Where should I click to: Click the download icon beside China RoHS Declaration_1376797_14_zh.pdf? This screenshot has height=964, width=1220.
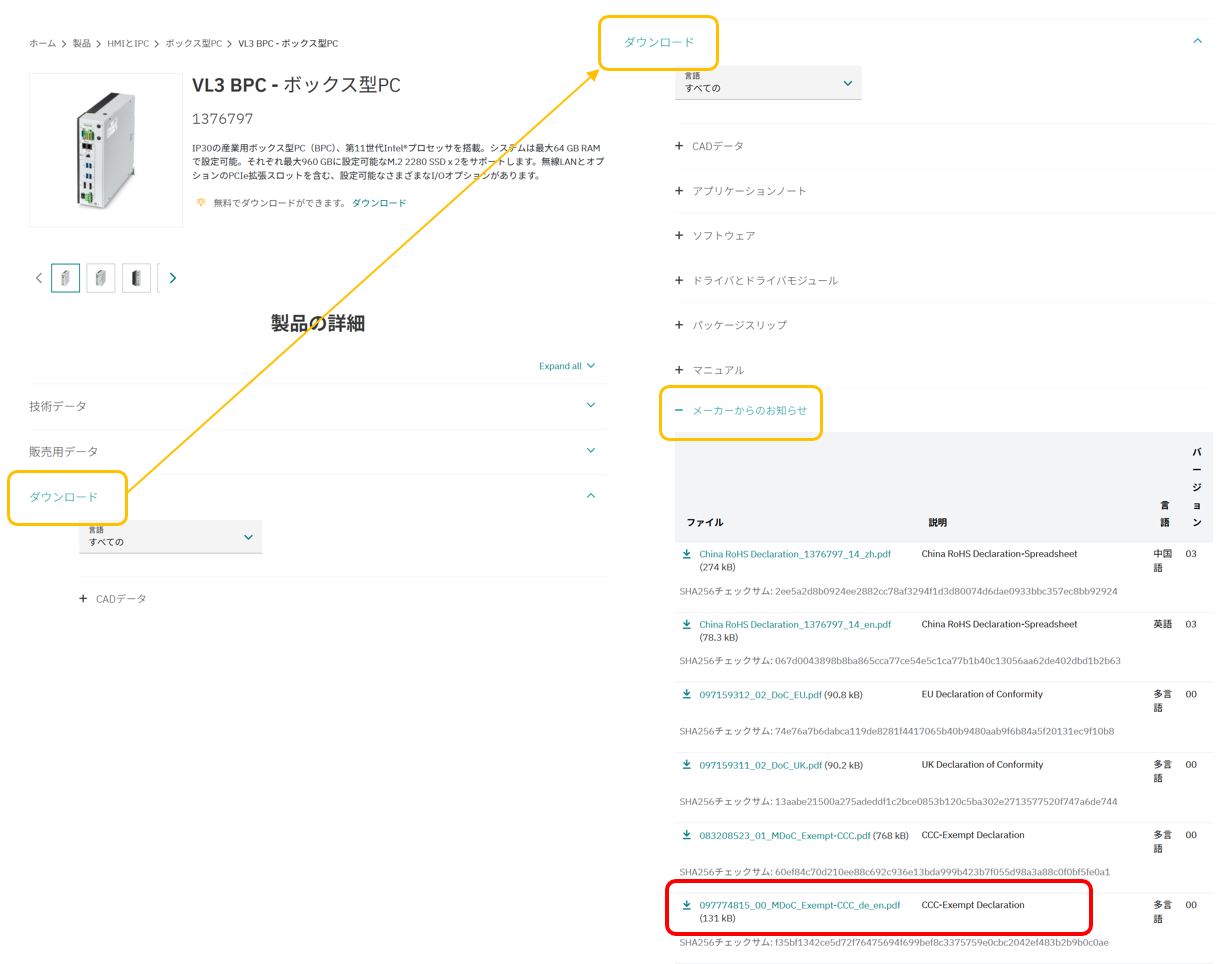tap(686, 553)
